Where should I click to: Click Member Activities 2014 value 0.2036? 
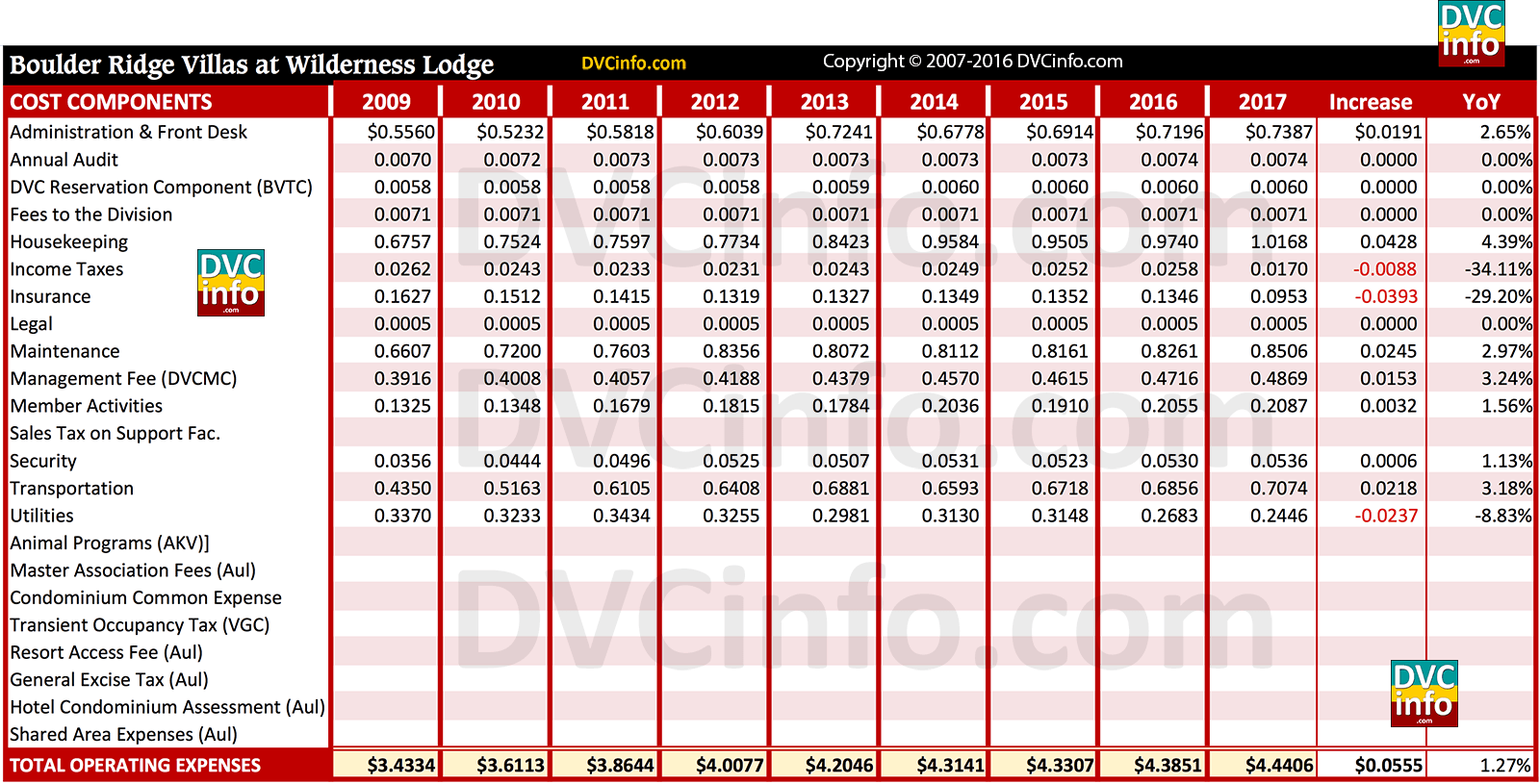[x=950, y=406]
